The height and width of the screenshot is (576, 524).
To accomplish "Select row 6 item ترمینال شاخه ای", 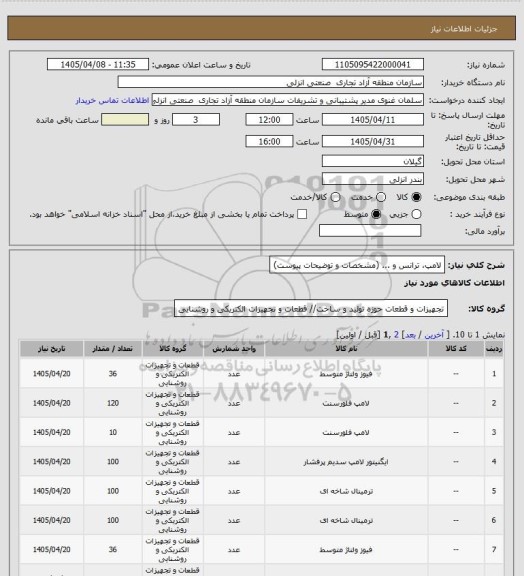I will (346, 521).
